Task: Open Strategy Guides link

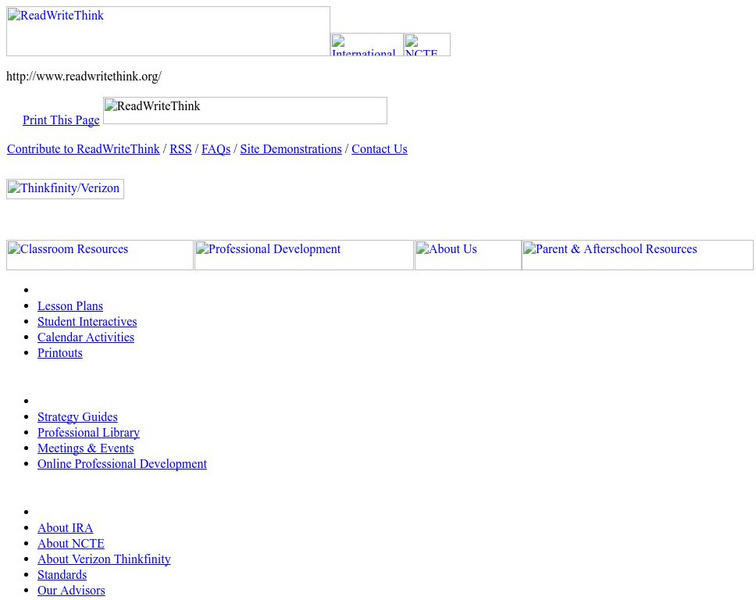Action: coord(78,417)
